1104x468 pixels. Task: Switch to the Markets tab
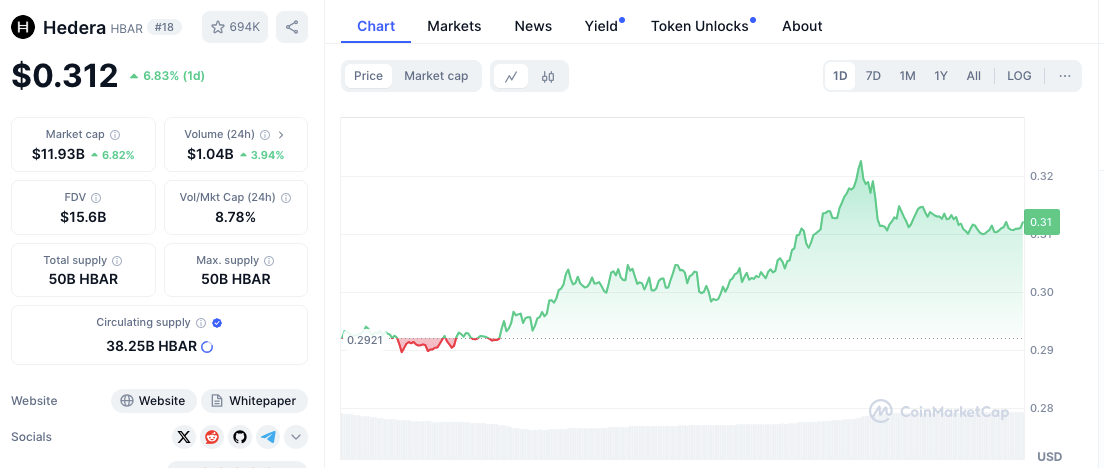click(x=454, y=26)
